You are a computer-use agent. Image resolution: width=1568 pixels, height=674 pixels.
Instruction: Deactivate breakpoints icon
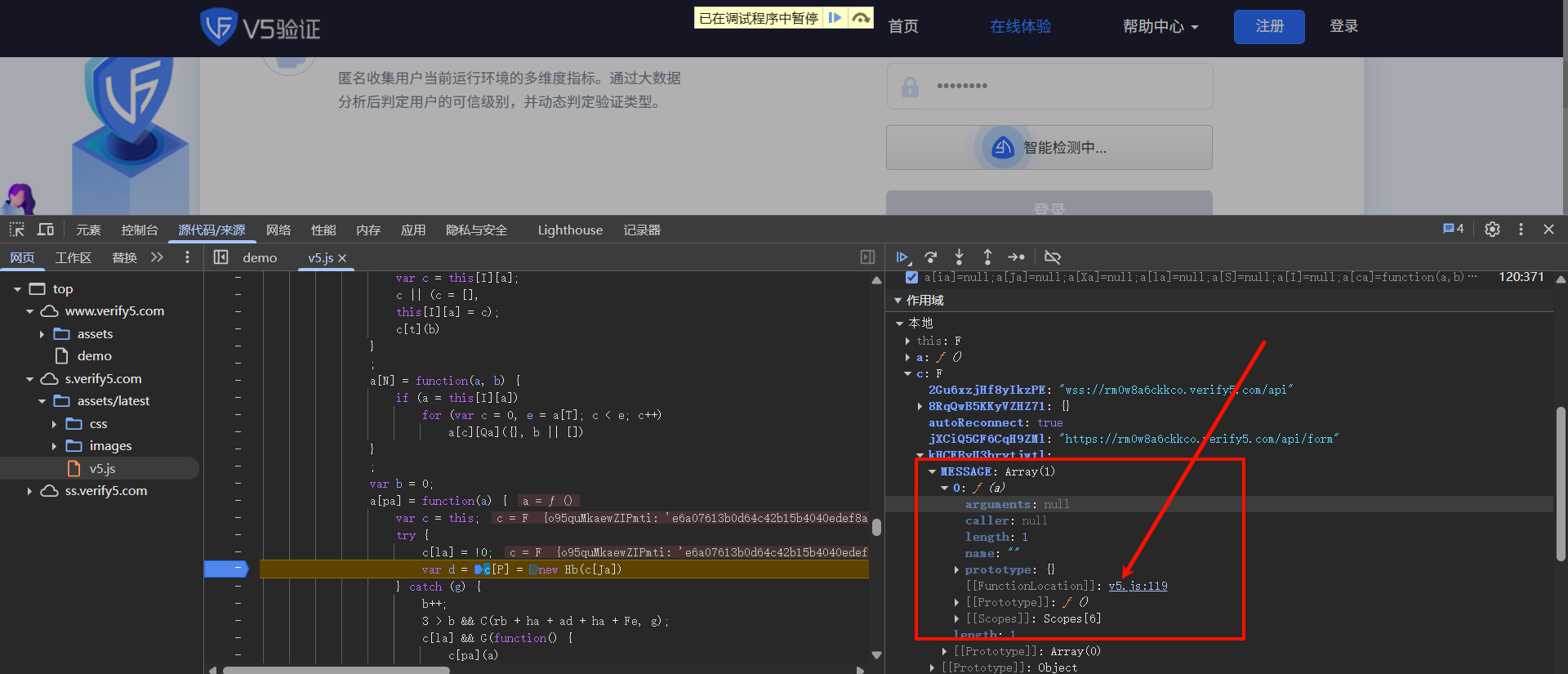point(1053,257)
